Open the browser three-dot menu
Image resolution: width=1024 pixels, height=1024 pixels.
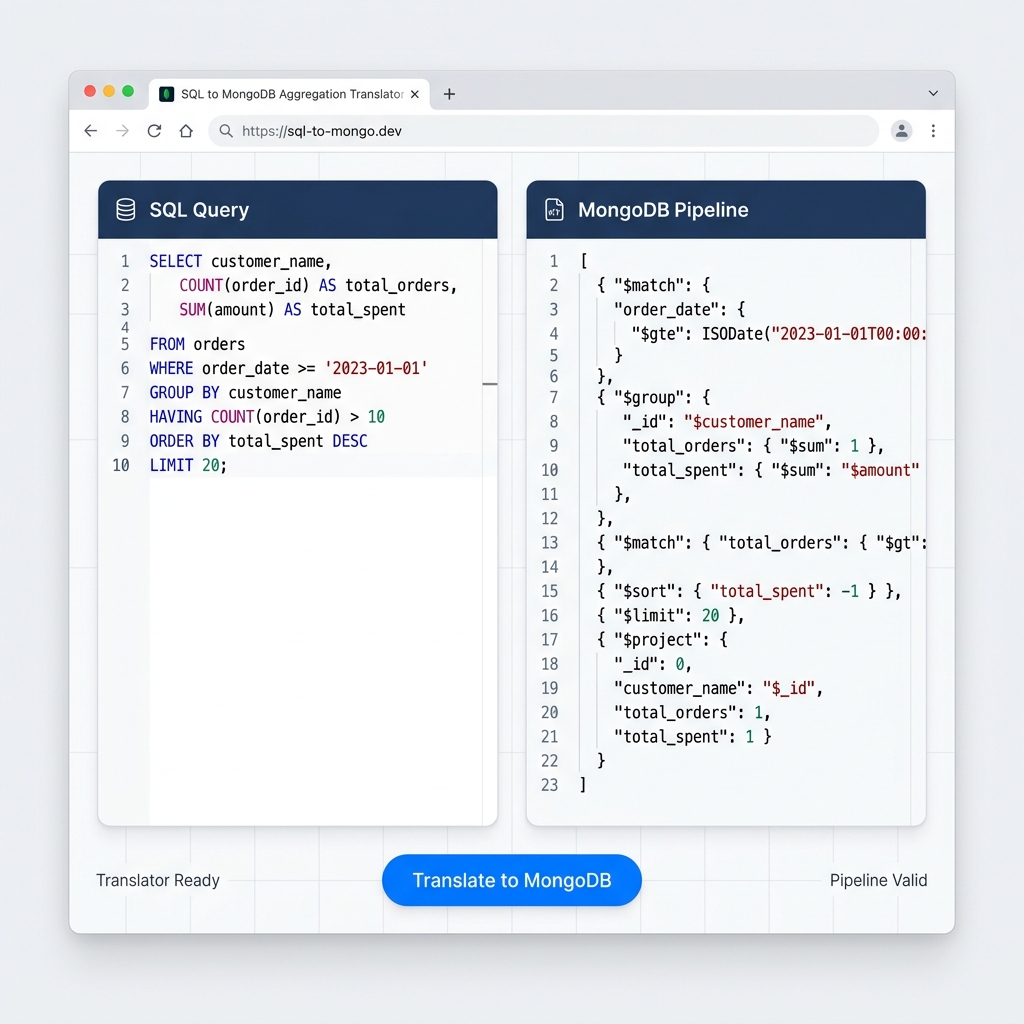pos(933,131)
